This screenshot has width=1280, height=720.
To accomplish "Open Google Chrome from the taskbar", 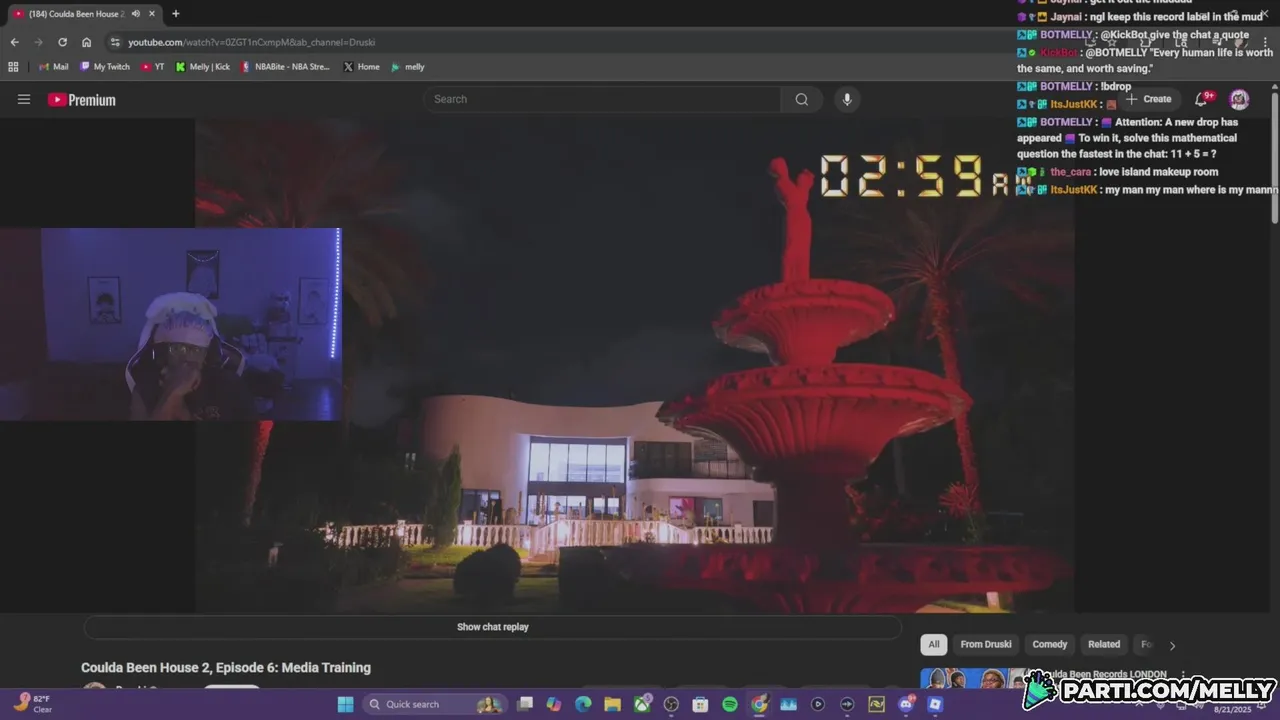I will click(x=759, y=704).
